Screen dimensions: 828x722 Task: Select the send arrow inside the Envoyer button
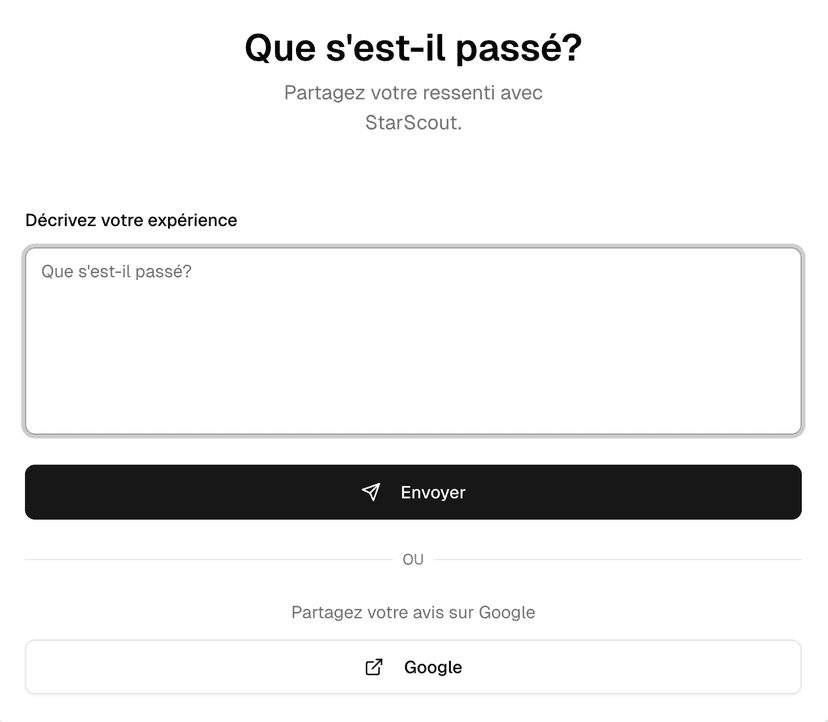(370, 491)
